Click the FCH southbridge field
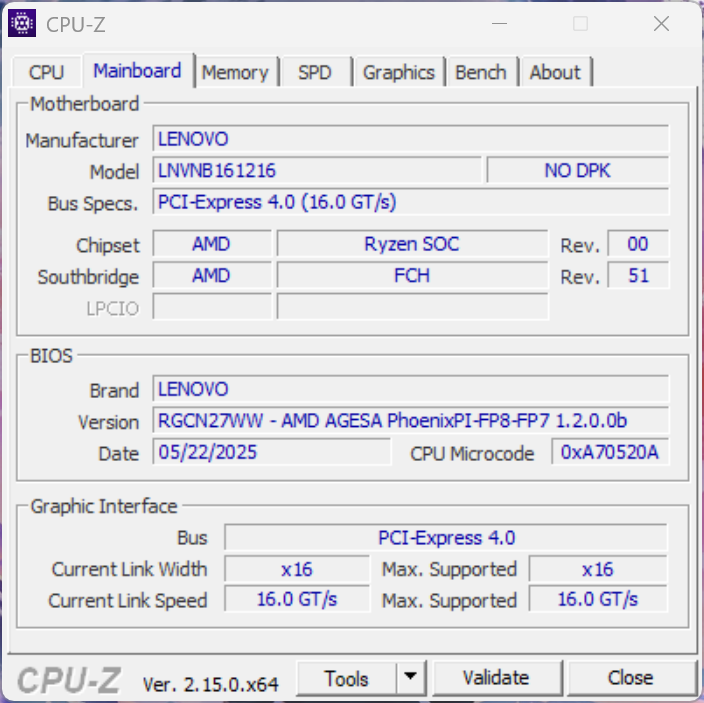 pyautogui.click(x=412, y=275)
